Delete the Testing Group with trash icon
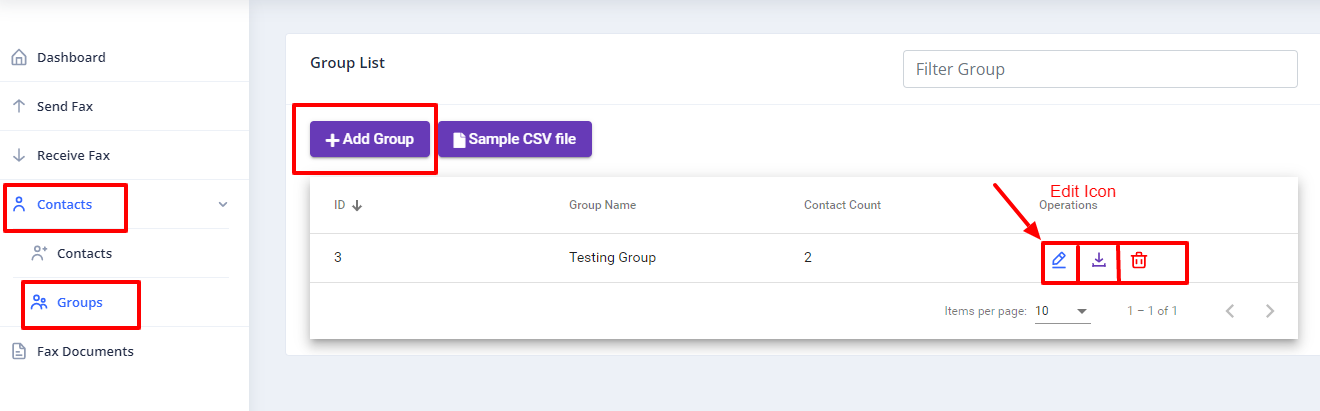This screenshot has width=1320, height=411. click(1139, 260)
